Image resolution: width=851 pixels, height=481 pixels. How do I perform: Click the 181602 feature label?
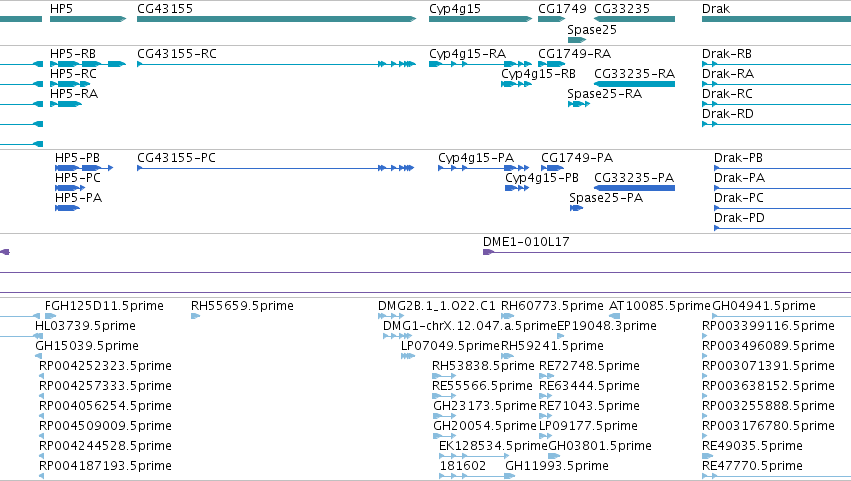coord(463,466)
